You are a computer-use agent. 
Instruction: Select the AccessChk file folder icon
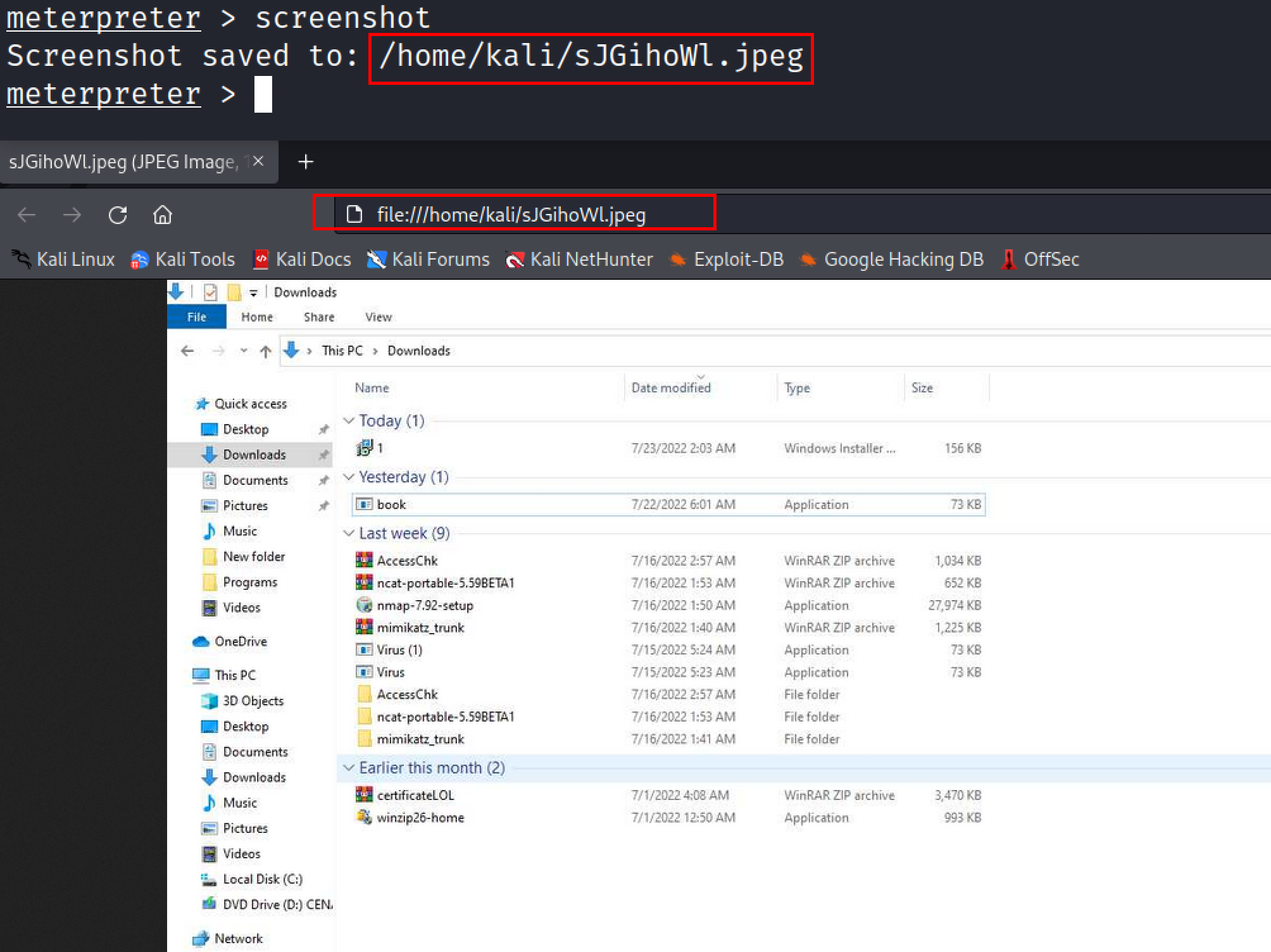click(365, 694)
